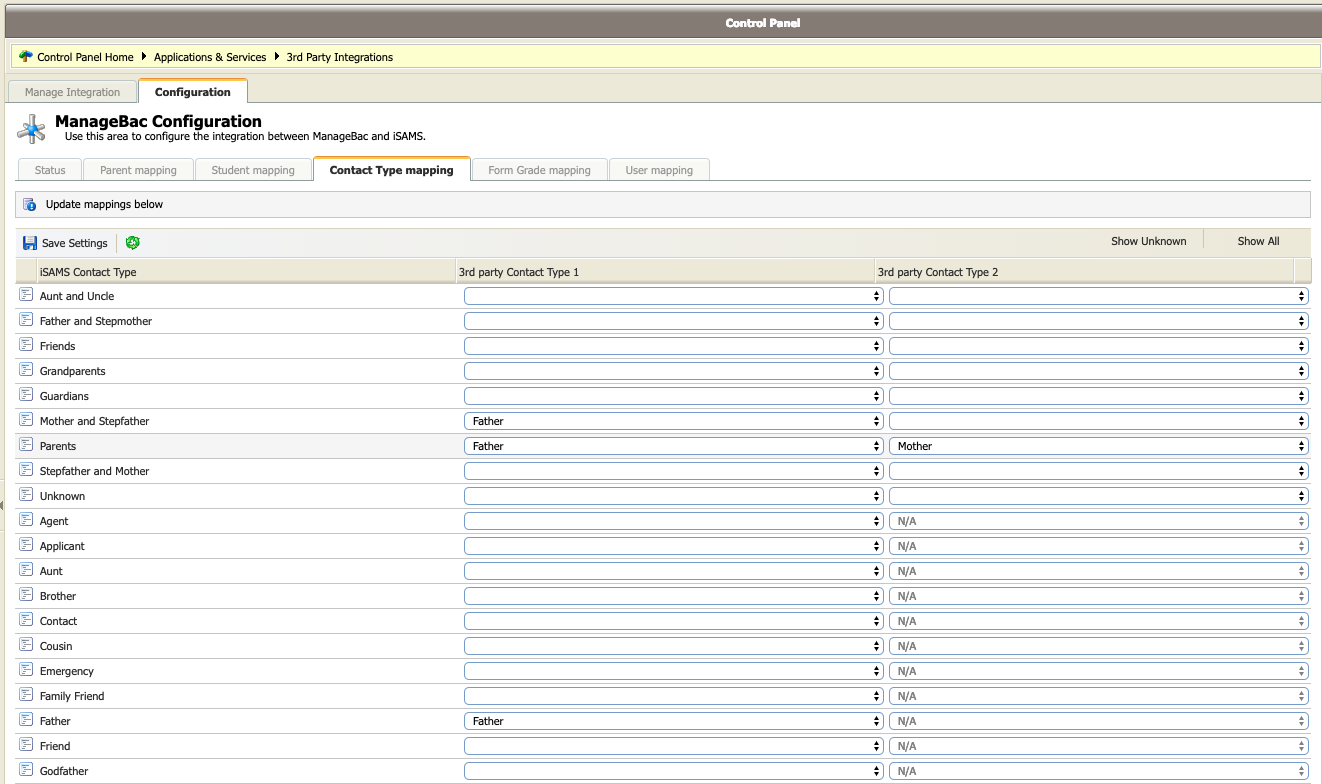The width and height of the screenshot is (1322, 784).
Task: Click the Save Settings floppy disk icon
Action: (x=30, y=243)
